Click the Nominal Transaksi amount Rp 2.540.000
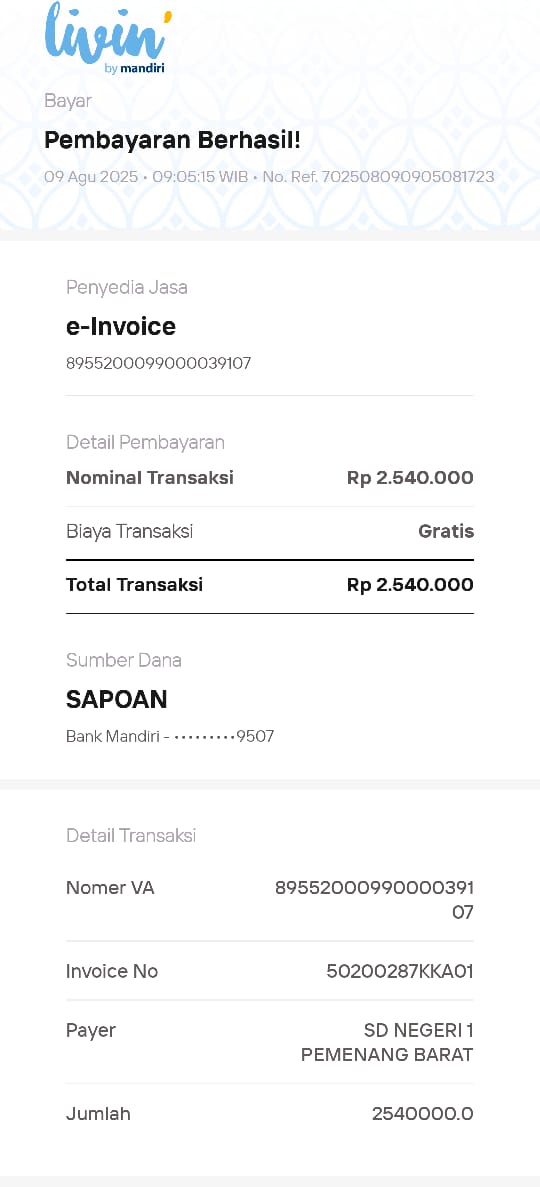Image resolution: width=540 pixels, height=1187 pixels. [410, 478]
